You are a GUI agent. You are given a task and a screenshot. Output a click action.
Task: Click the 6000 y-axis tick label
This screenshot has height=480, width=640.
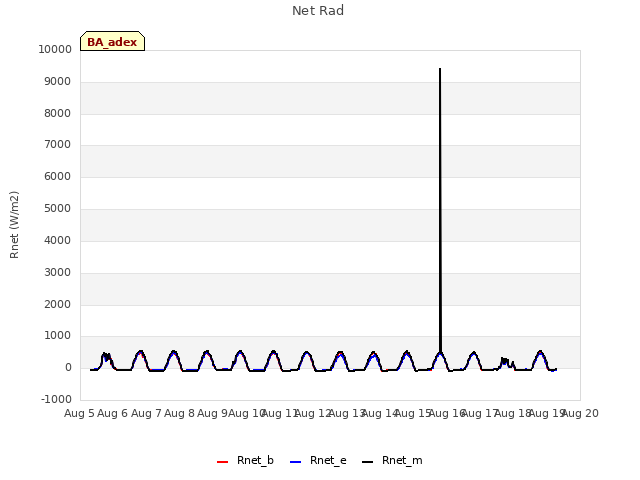tap(57, 176)
